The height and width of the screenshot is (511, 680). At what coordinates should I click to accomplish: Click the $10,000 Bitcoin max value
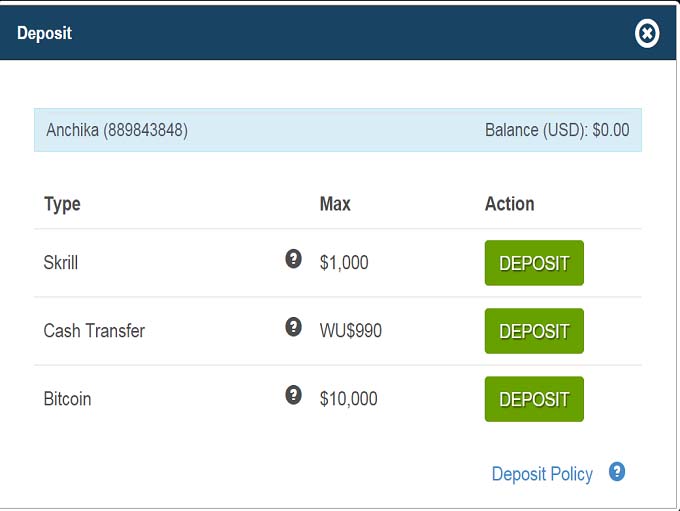click(348, 399)
